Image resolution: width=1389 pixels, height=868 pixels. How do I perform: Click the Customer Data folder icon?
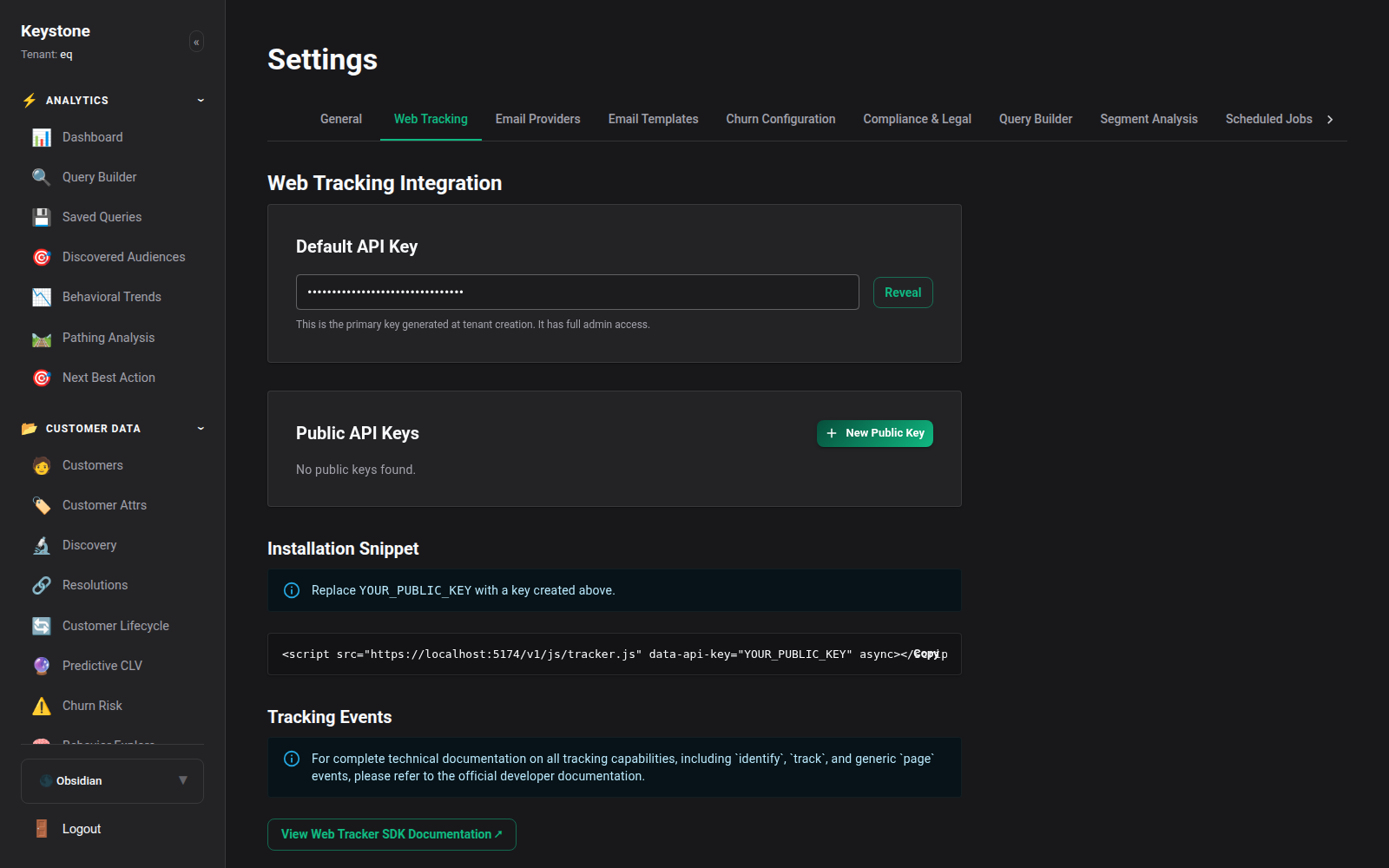[30, 428]
